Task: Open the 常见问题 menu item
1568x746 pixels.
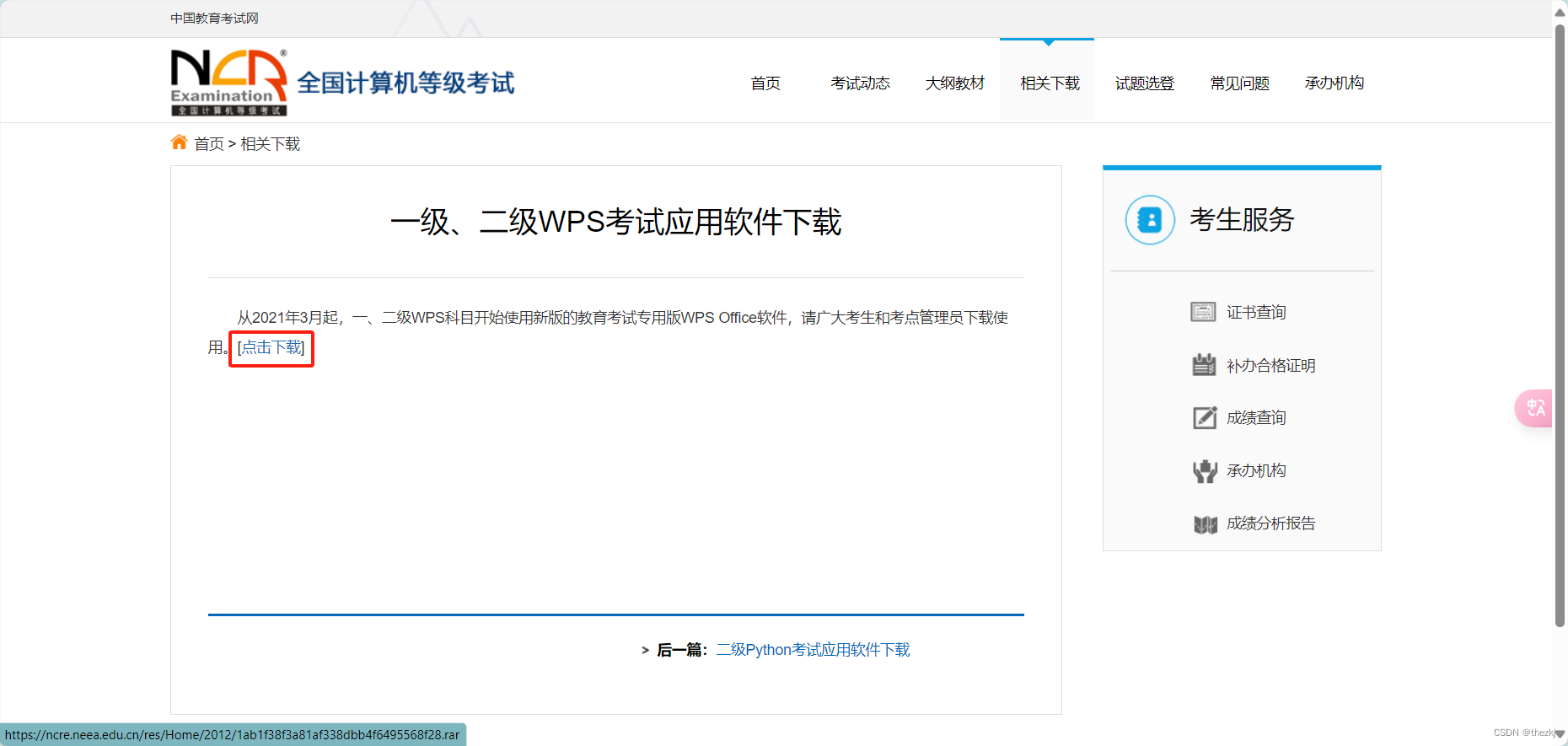Action: [x=1239, y=83]
